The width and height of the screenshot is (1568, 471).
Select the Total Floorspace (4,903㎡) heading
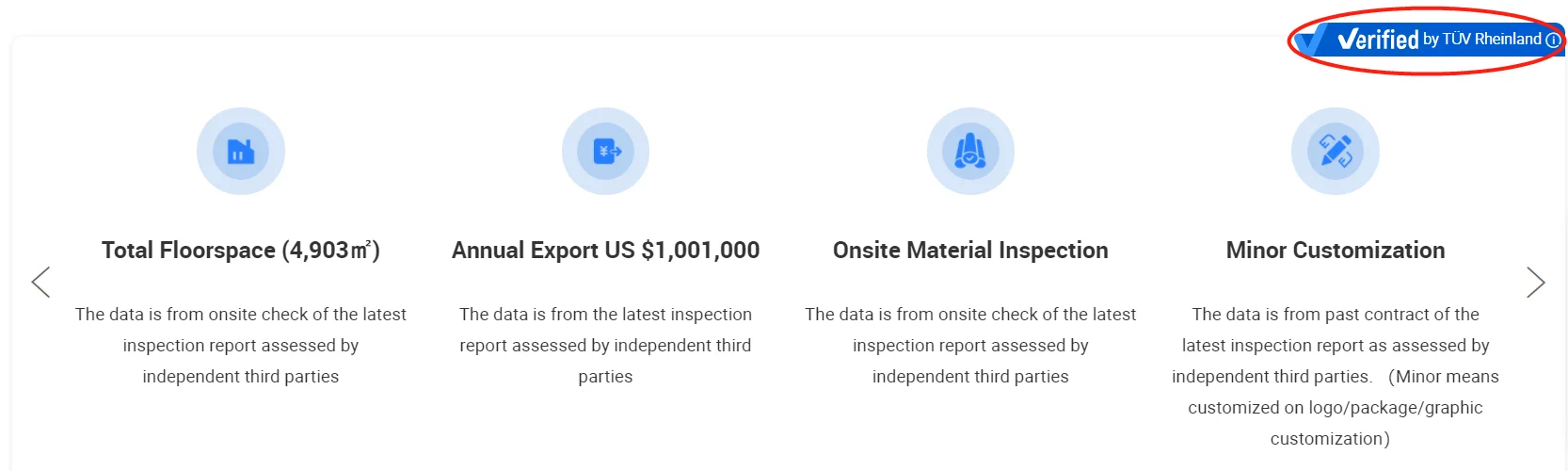[241, 251]
